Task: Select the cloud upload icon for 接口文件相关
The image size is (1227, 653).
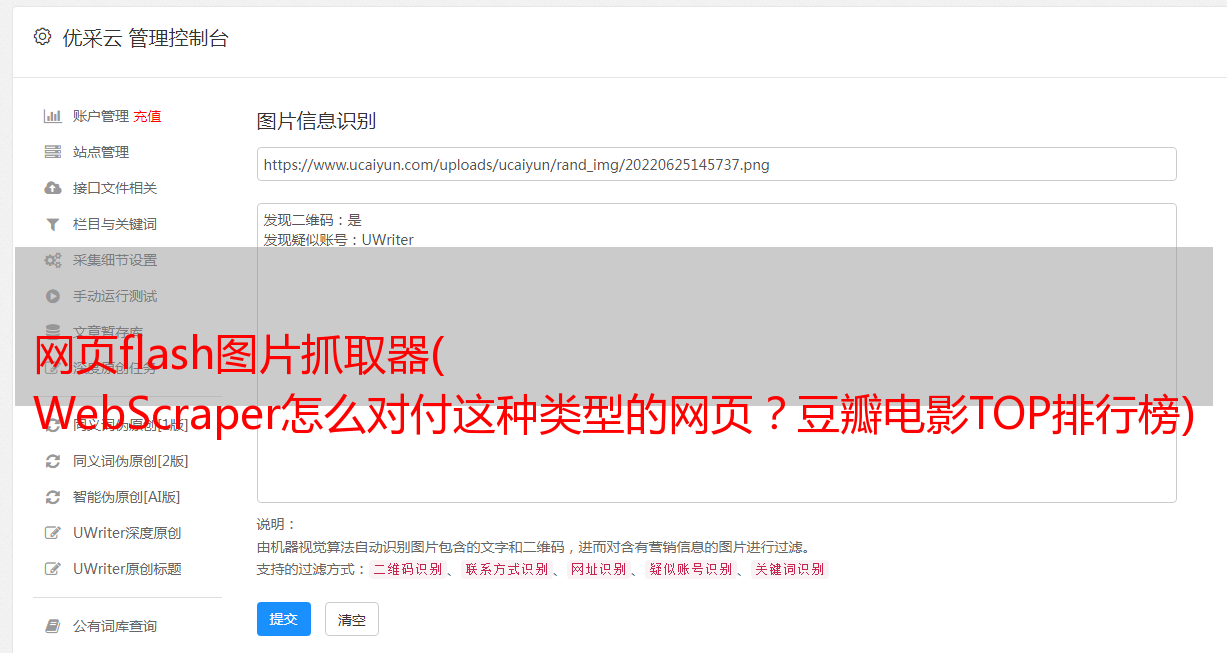Action: [x=53, y=188]
